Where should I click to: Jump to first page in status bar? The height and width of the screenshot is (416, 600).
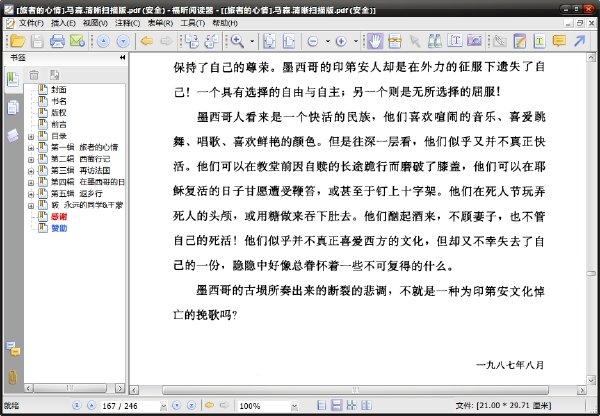(77, 405)
